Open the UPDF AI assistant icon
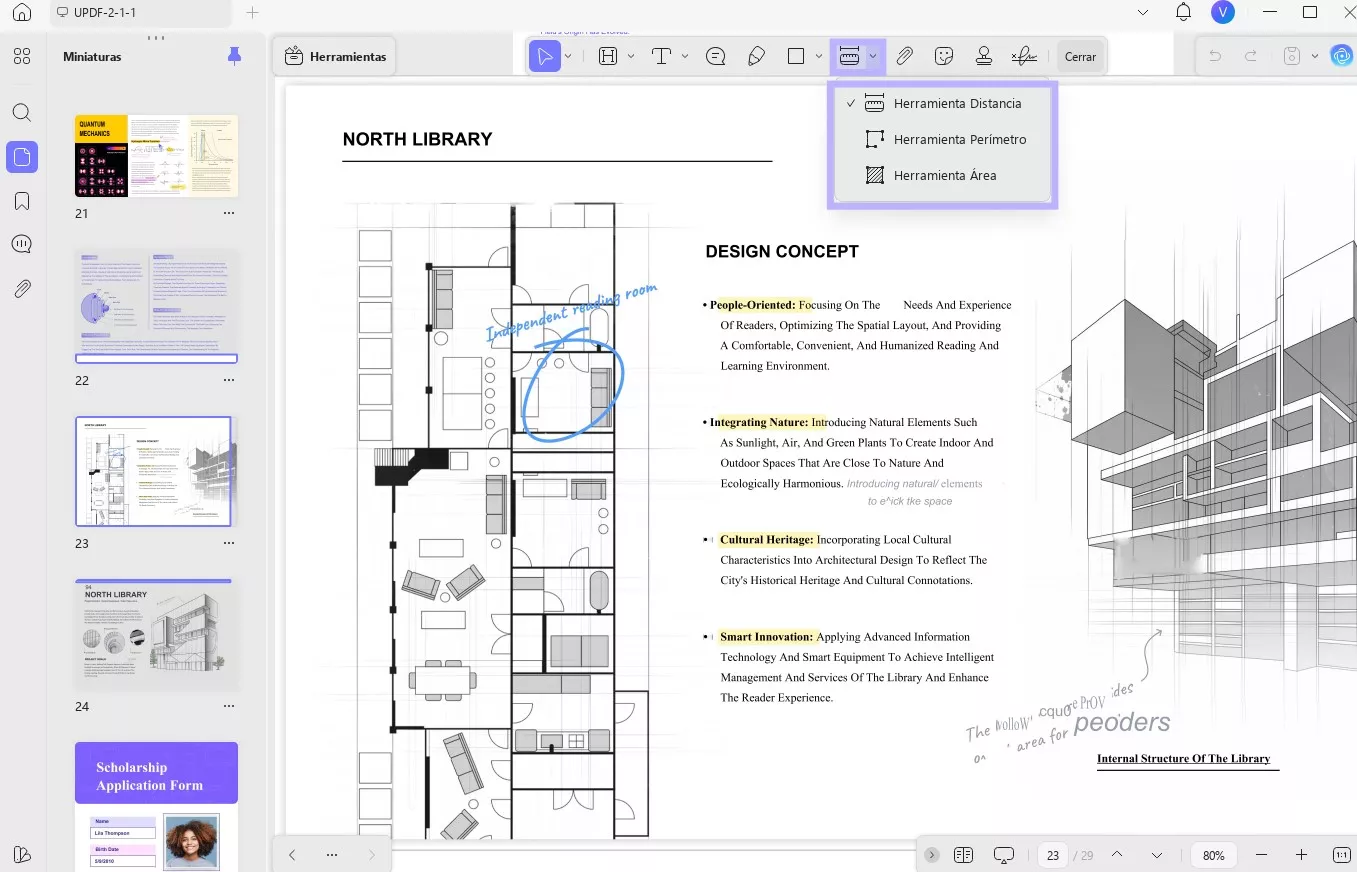1357x872 pixels. [1341, 57]
